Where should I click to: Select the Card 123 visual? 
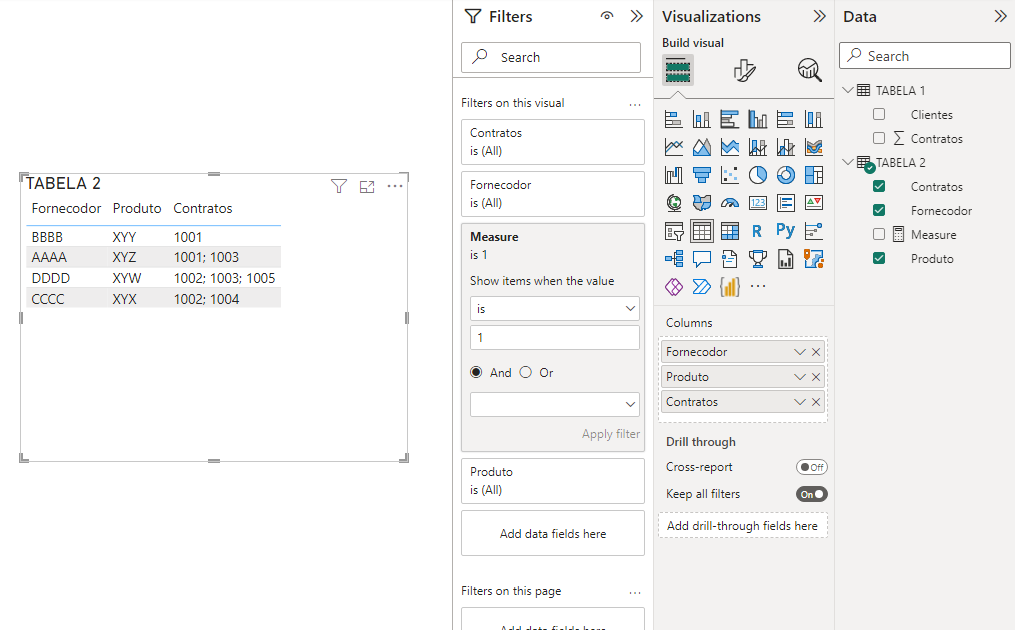(757, 203)
